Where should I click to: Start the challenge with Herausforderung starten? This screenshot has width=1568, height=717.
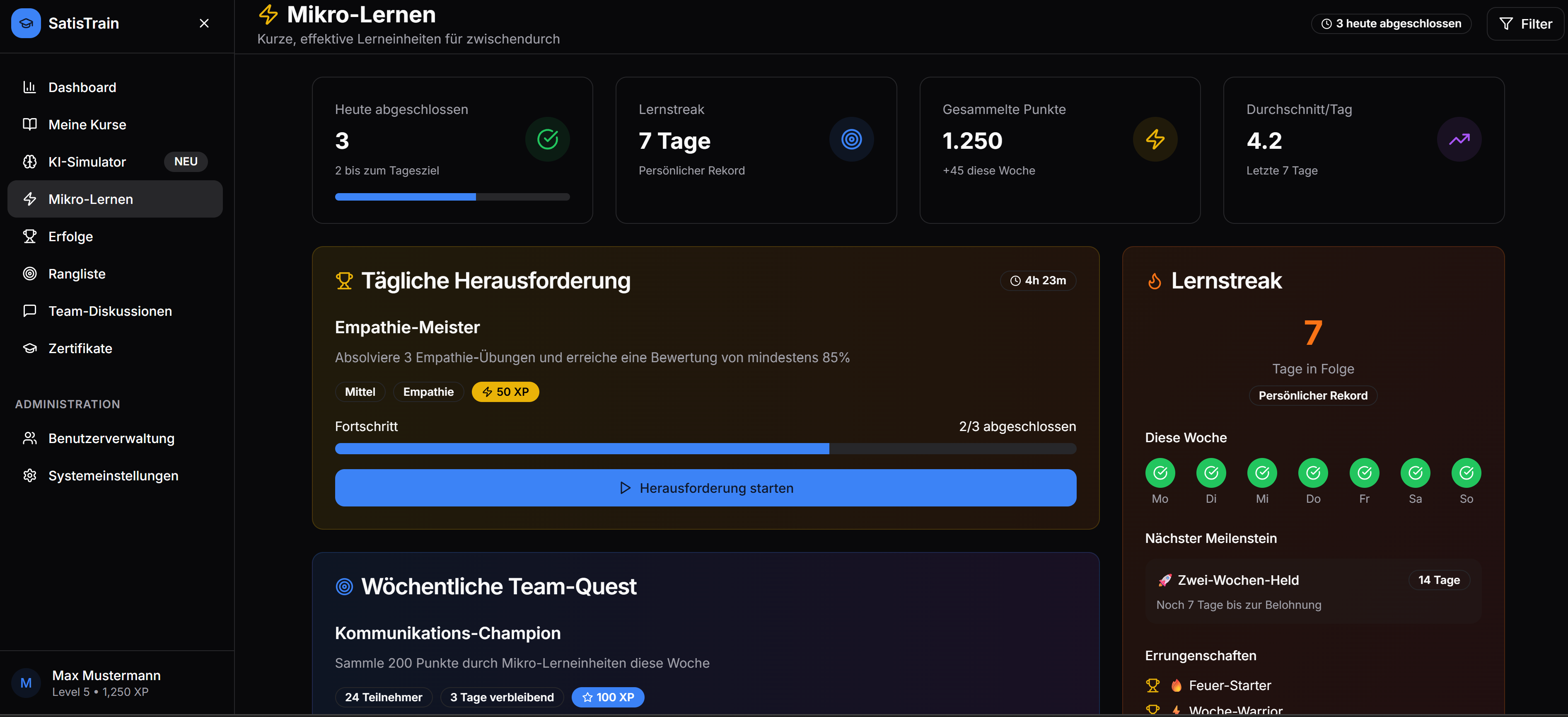(705, 488)
